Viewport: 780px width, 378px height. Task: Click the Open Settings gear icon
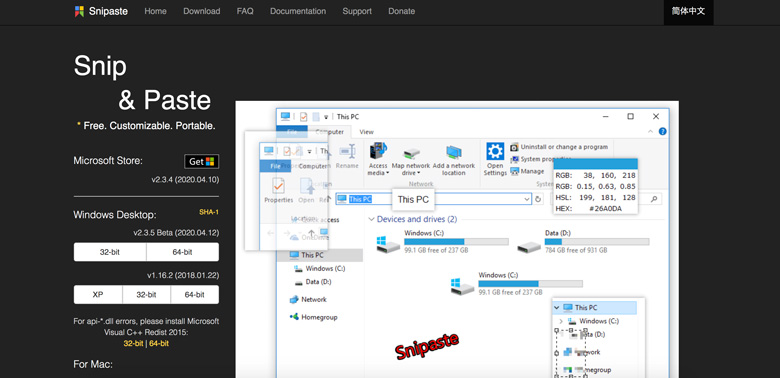click(495, 151)
